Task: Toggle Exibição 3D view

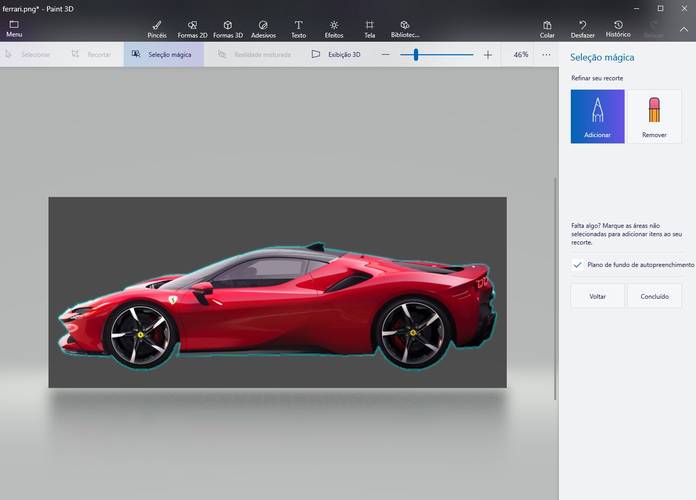Action: (336, 54)
